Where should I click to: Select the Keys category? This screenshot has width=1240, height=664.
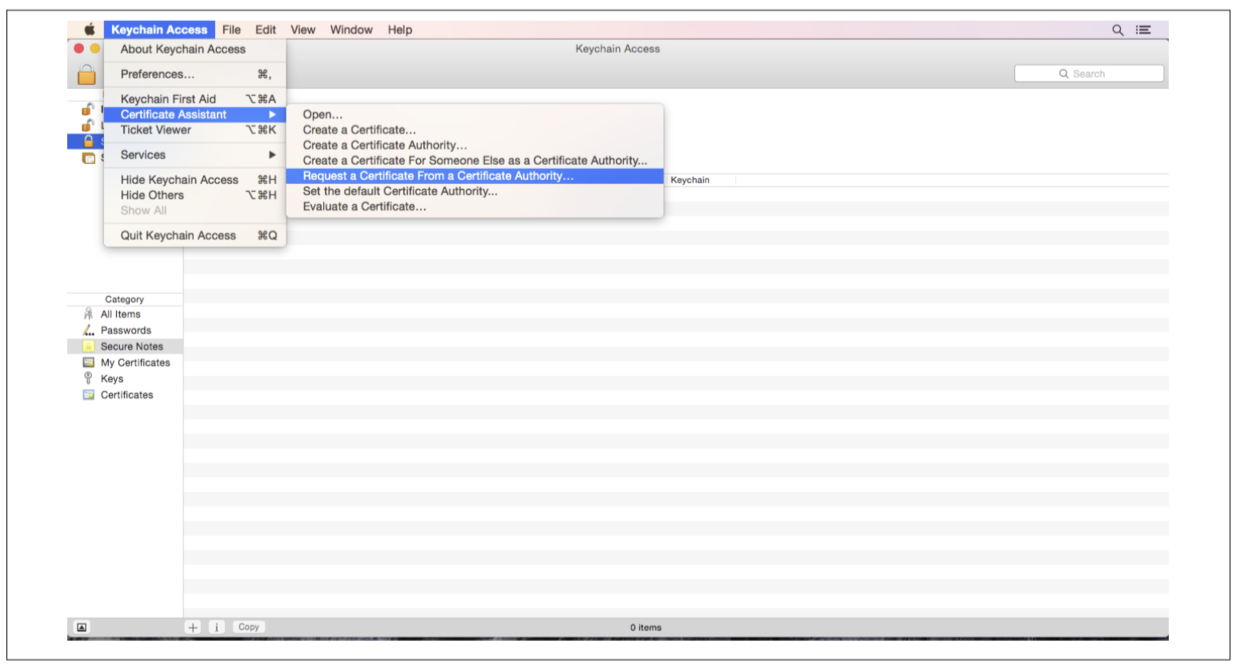(111, 379)
